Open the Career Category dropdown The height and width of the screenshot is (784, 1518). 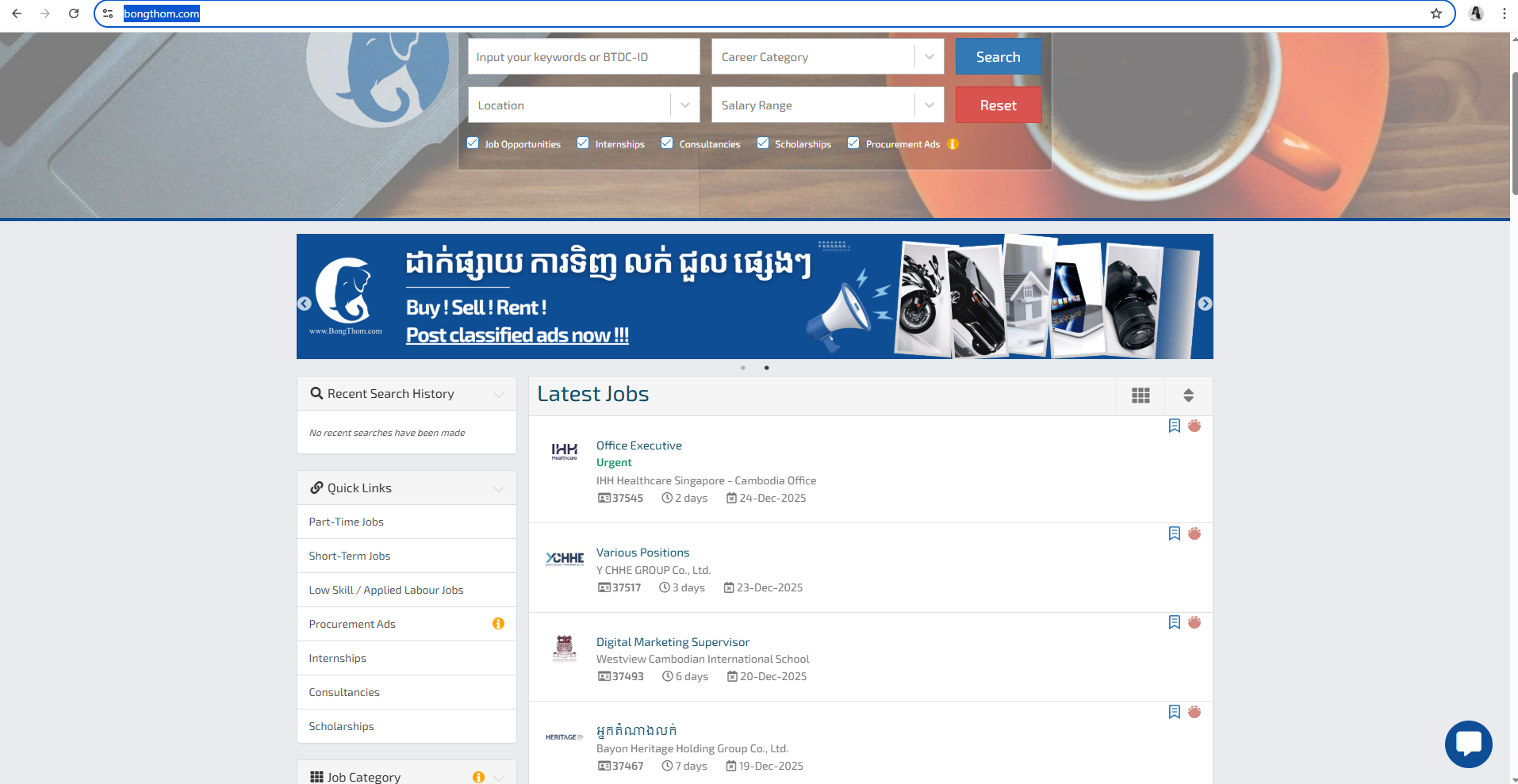[x=827, y=57]
